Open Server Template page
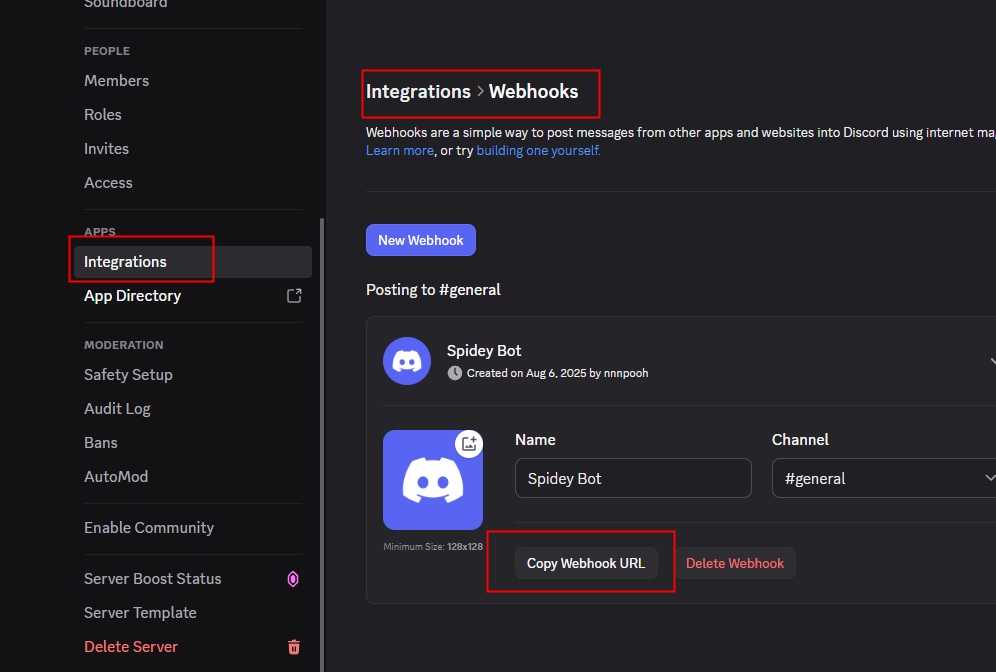This screenshot has width=996, height=672. coord(140,612)
